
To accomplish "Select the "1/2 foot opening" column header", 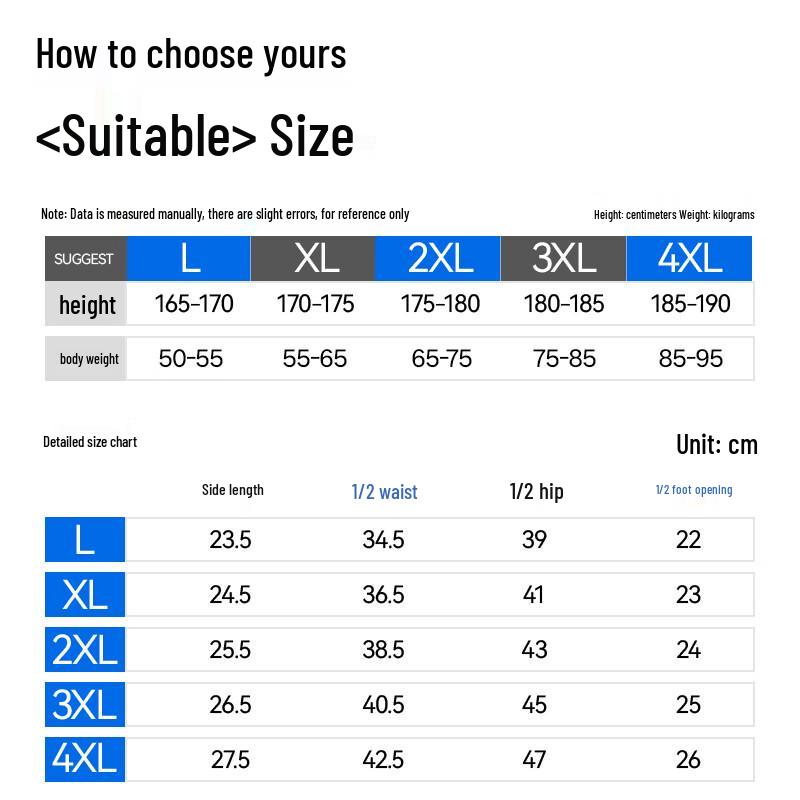I will [x=694, y=490].
